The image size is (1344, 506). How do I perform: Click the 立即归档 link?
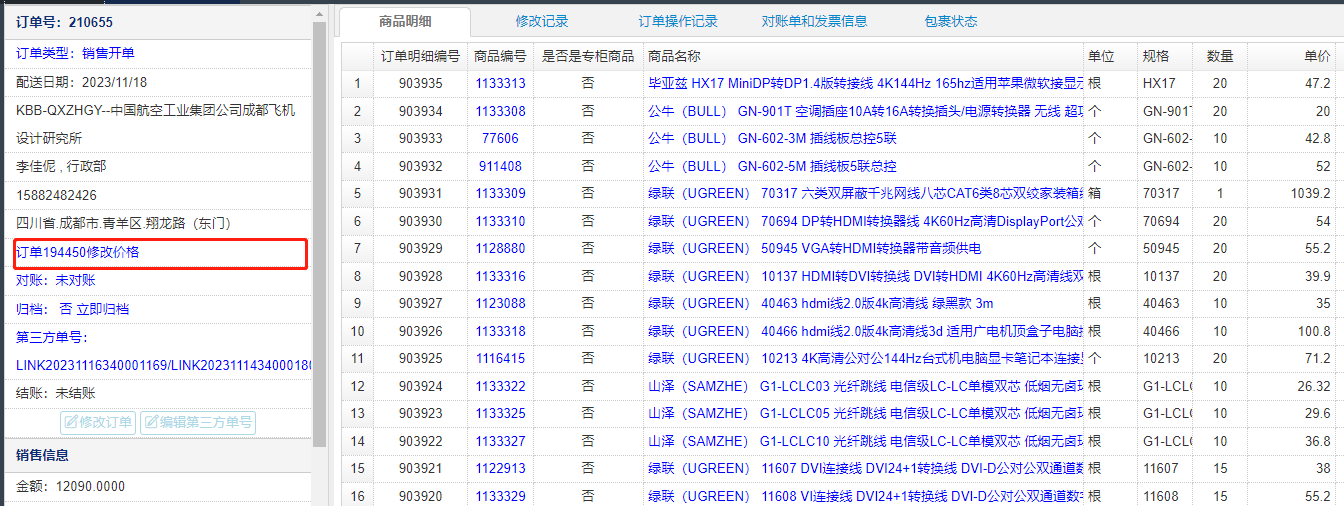pyautogui.click(x=103, y=309)
